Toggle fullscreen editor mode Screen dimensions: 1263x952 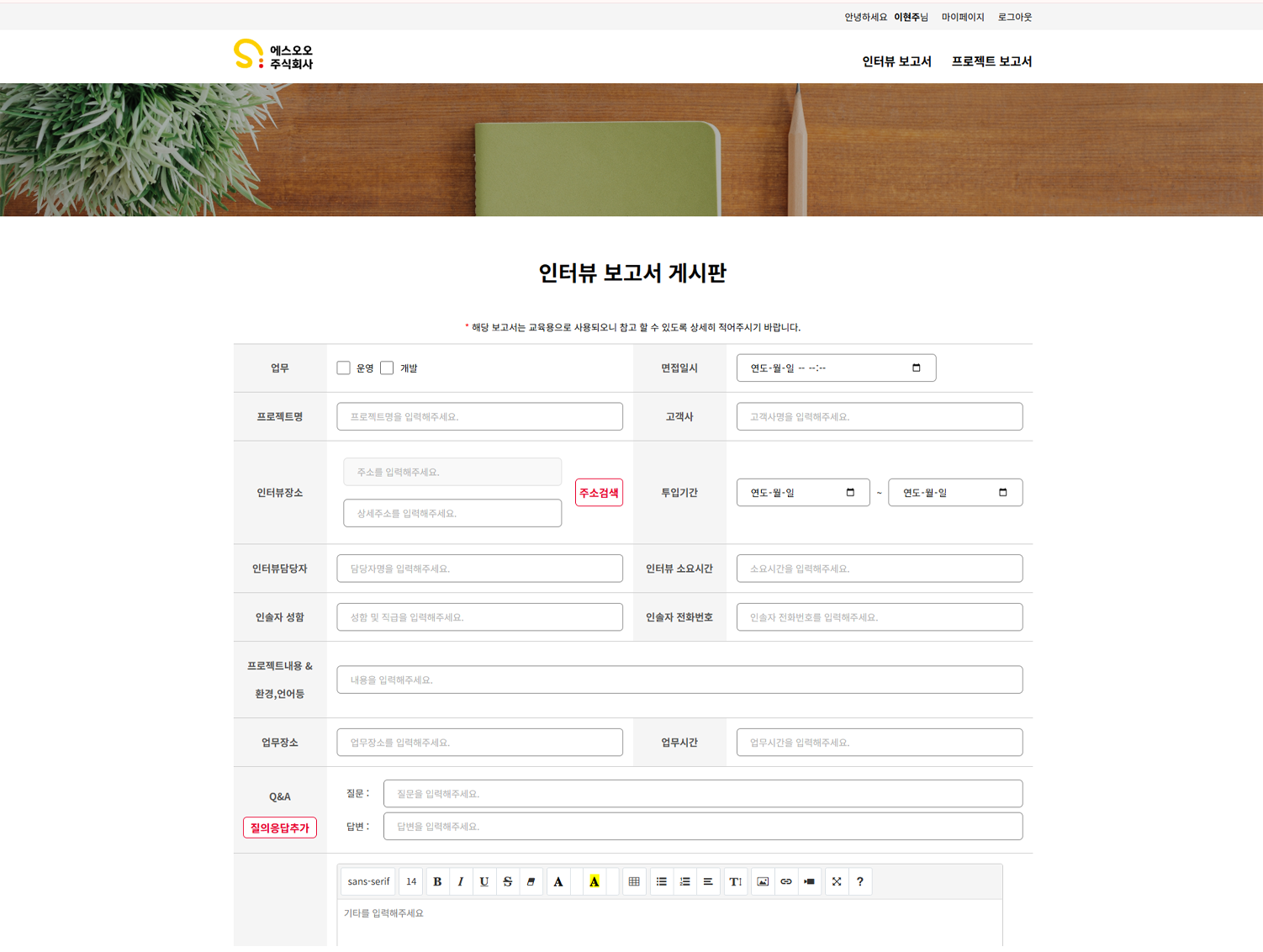click(x=837, y=881)
